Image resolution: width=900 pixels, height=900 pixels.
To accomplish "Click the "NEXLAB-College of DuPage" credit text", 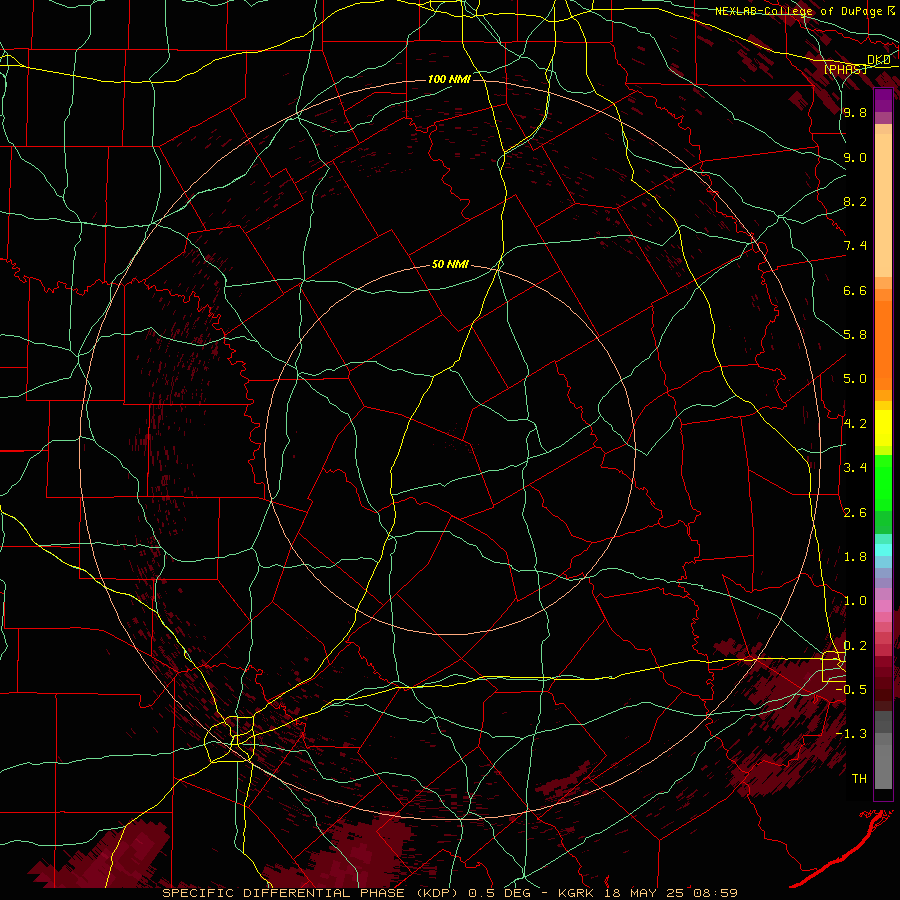I will 798,11.
